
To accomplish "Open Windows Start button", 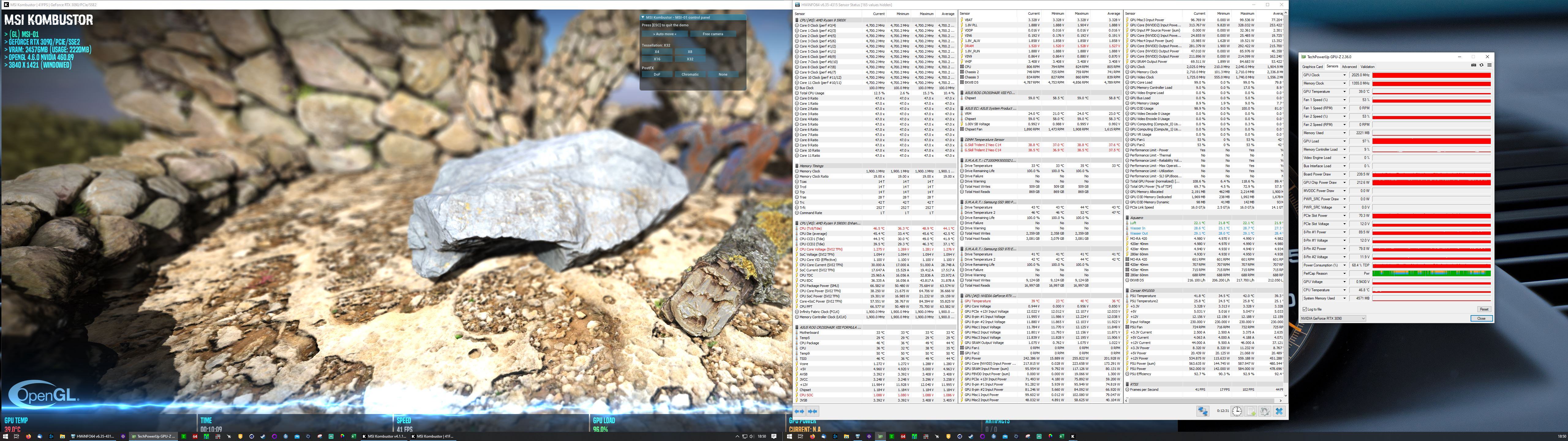I will coord(6,436).
